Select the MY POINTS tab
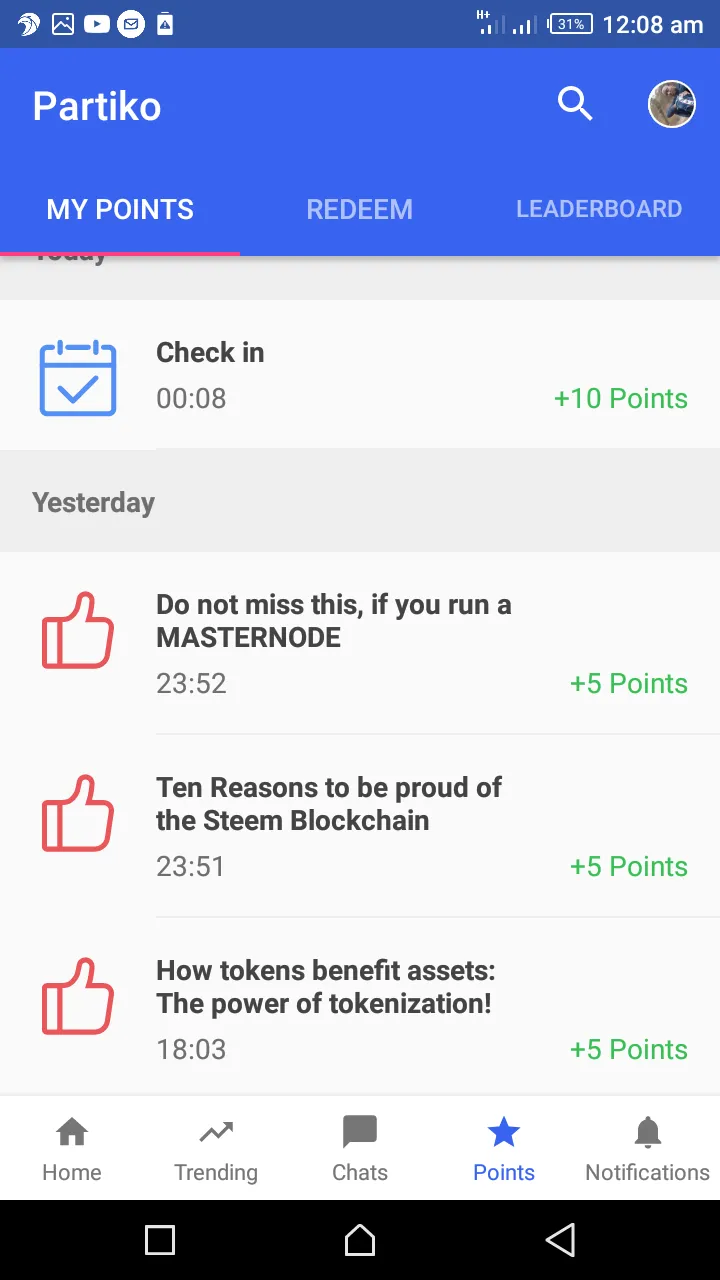This screenshot has height=1280, width=720. pos(120,209)
